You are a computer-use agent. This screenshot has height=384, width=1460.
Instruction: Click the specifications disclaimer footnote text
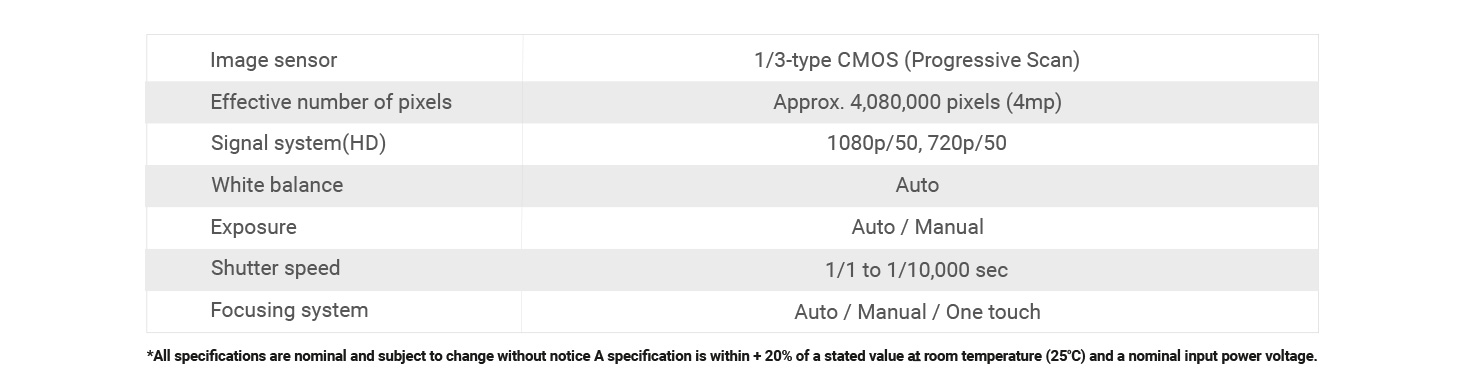732,356
